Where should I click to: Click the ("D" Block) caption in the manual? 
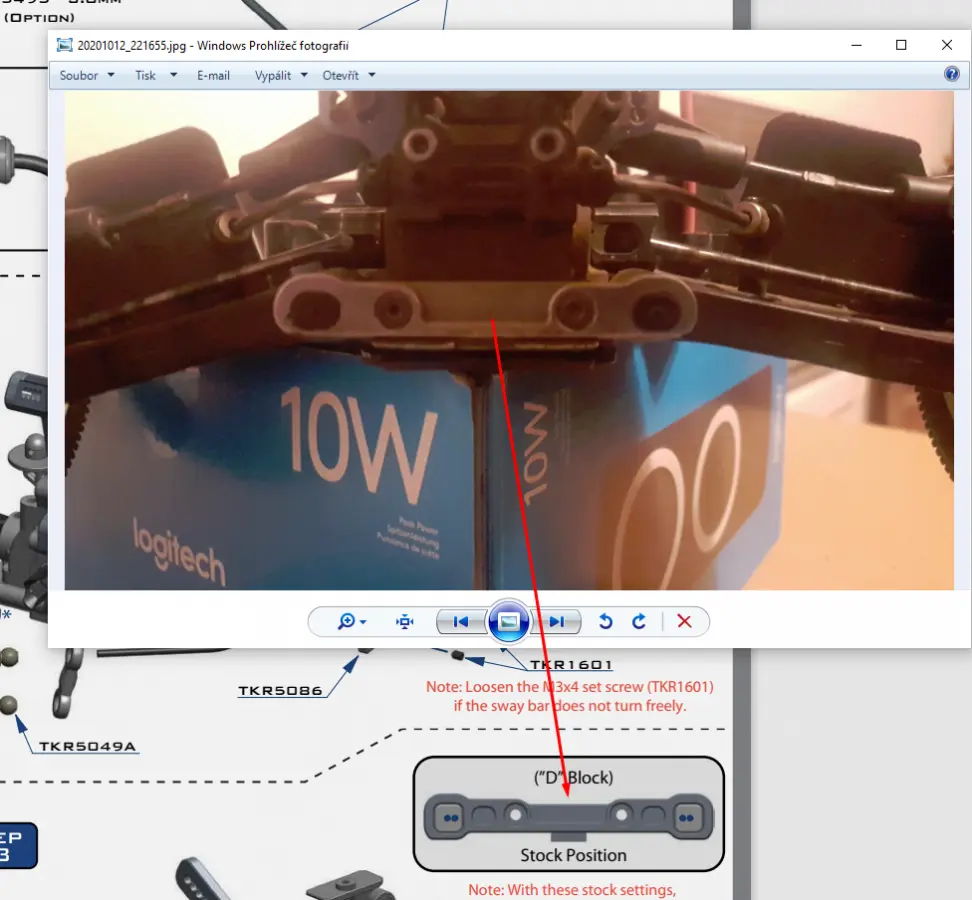coord(573,777)
